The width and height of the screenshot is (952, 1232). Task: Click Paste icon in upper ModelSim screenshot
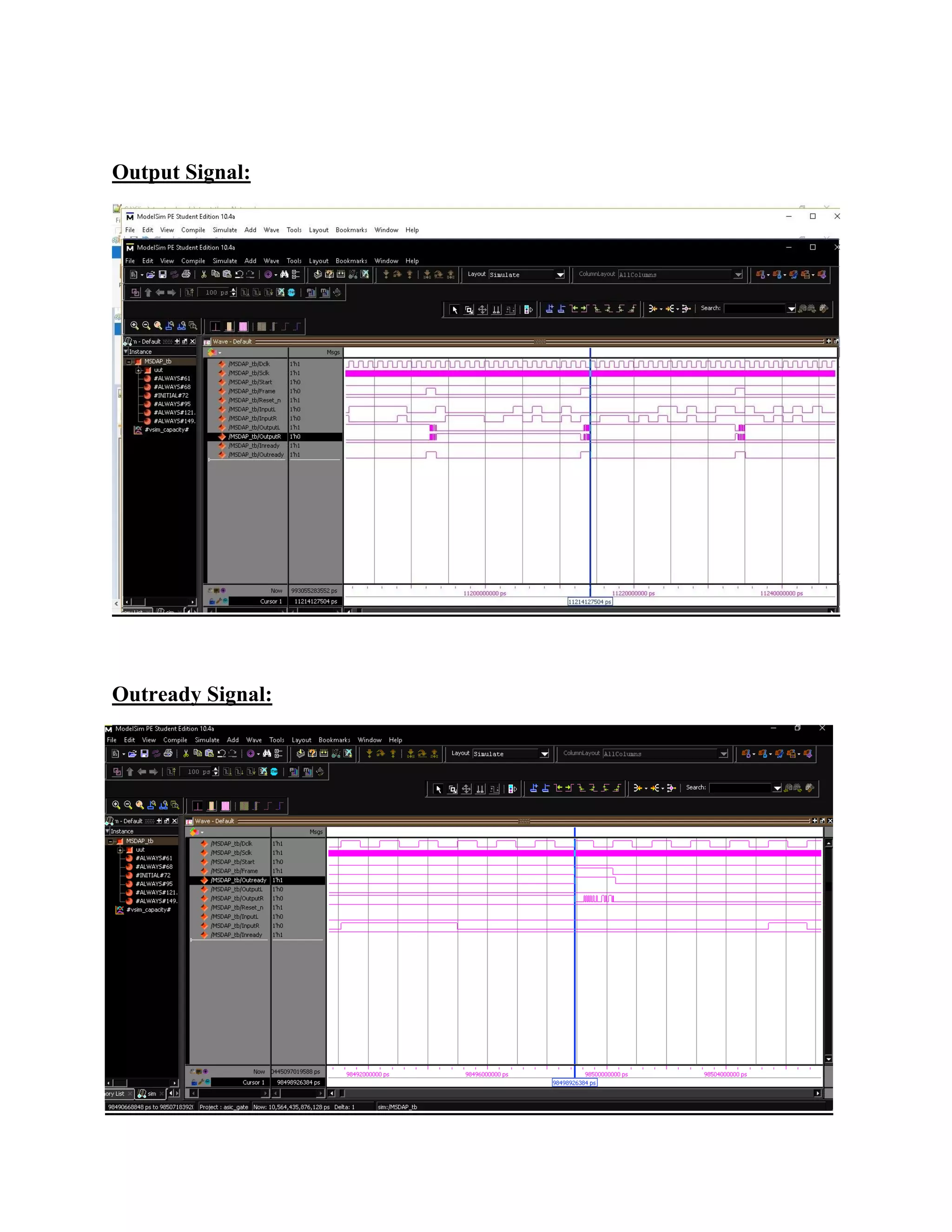(227, 275)
